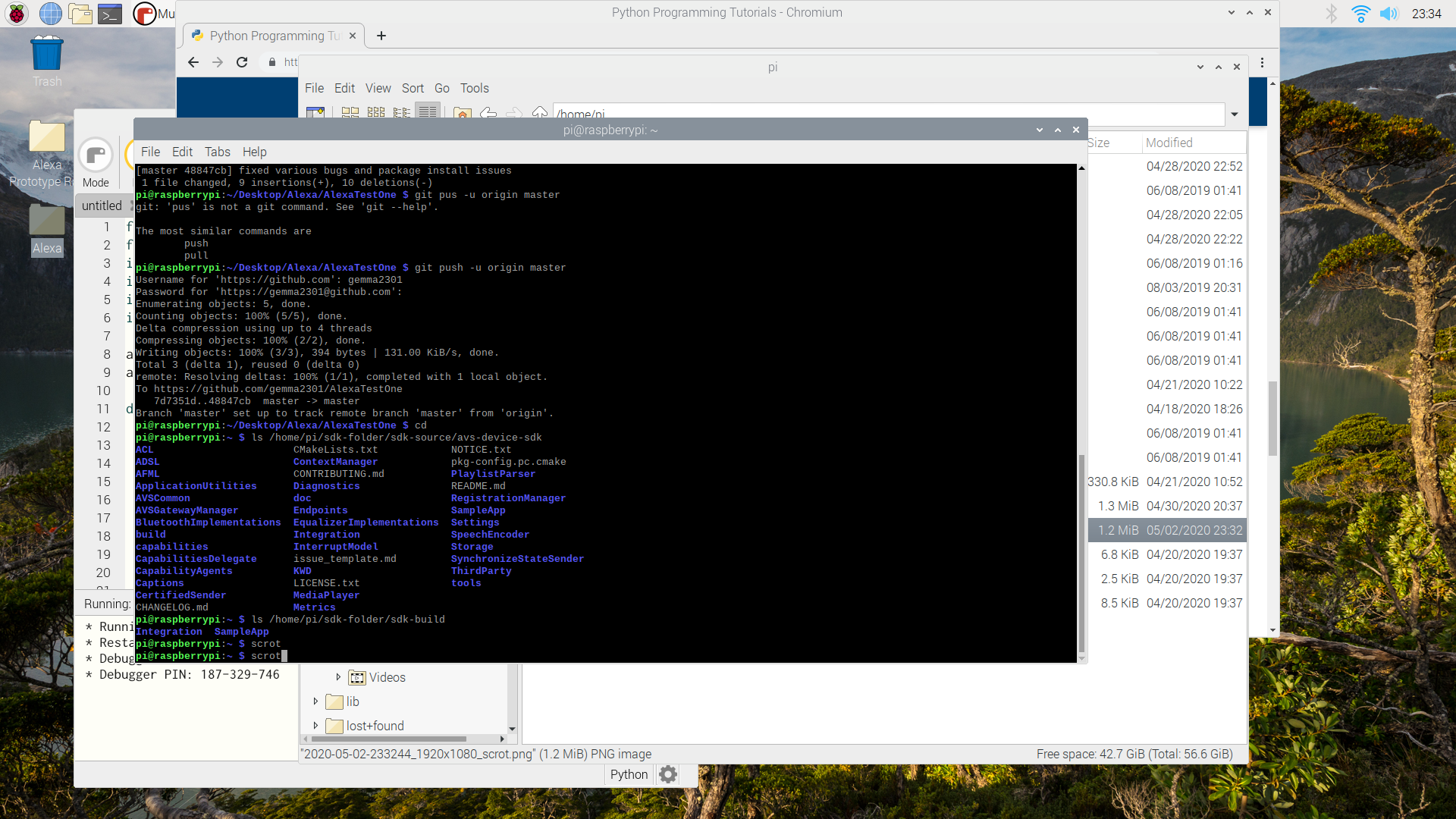The height and width of the screenshot is (819, 1456).
Task: Go to home folder in file manager toolbar
Action: tap(463, 112)
